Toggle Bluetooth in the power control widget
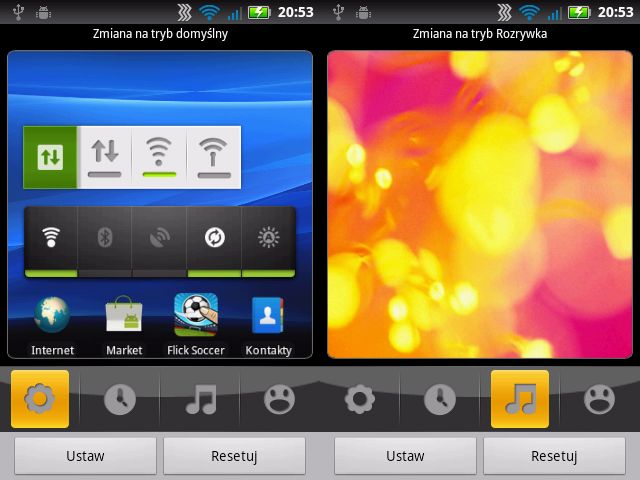Screen dimensions: 640x480 pyautogui.click(x=104, y=242)
